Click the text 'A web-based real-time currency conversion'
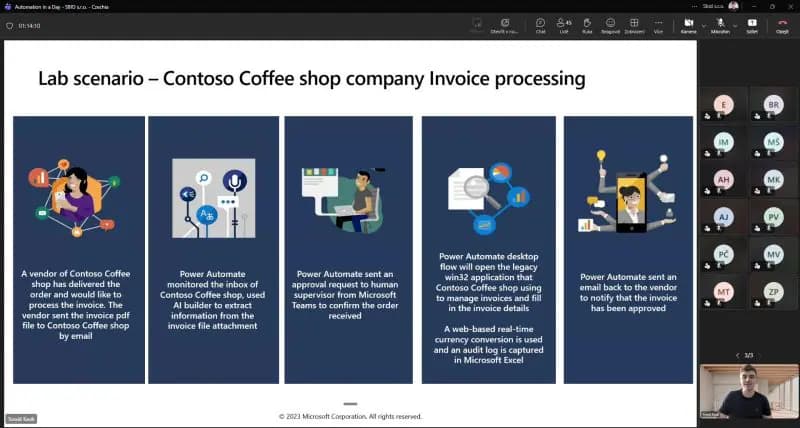The height and width of the screenshot is (428, 800). (488, 344)
